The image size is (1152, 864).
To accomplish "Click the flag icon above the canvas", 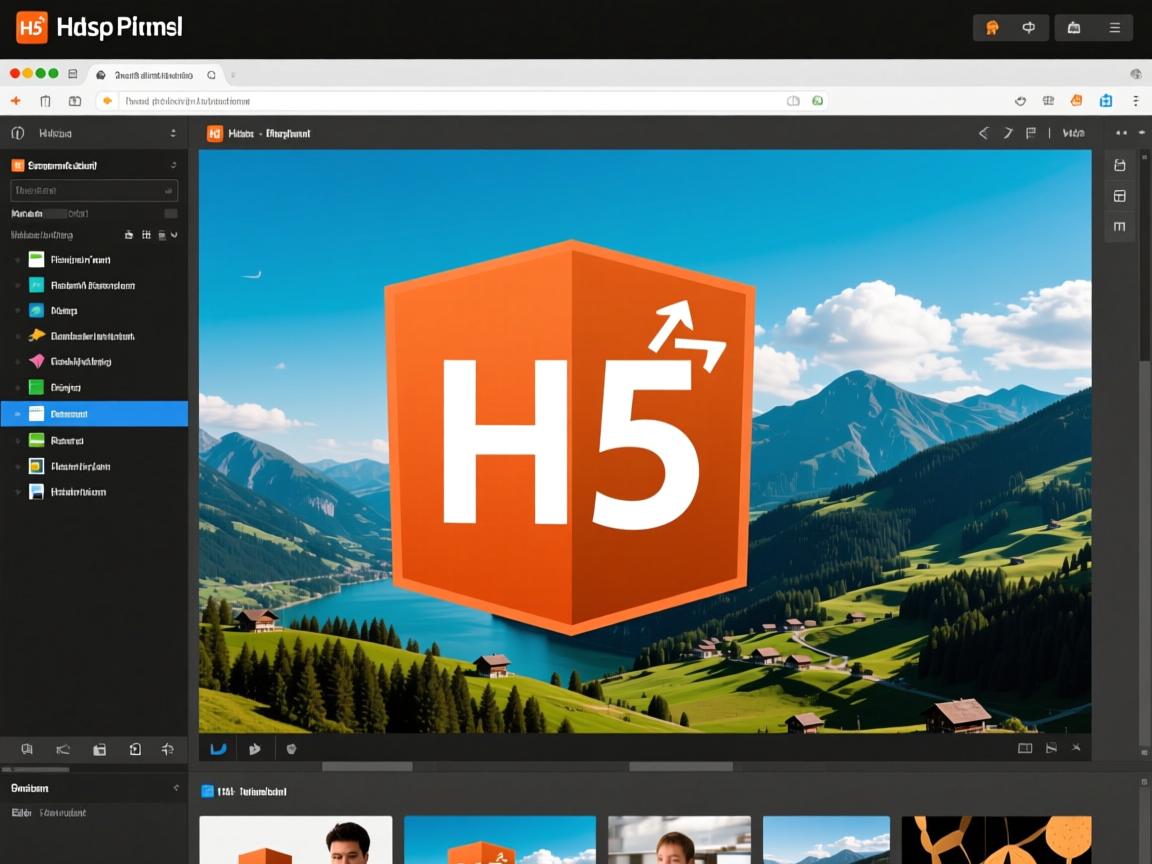I will tap(1030, 132).
